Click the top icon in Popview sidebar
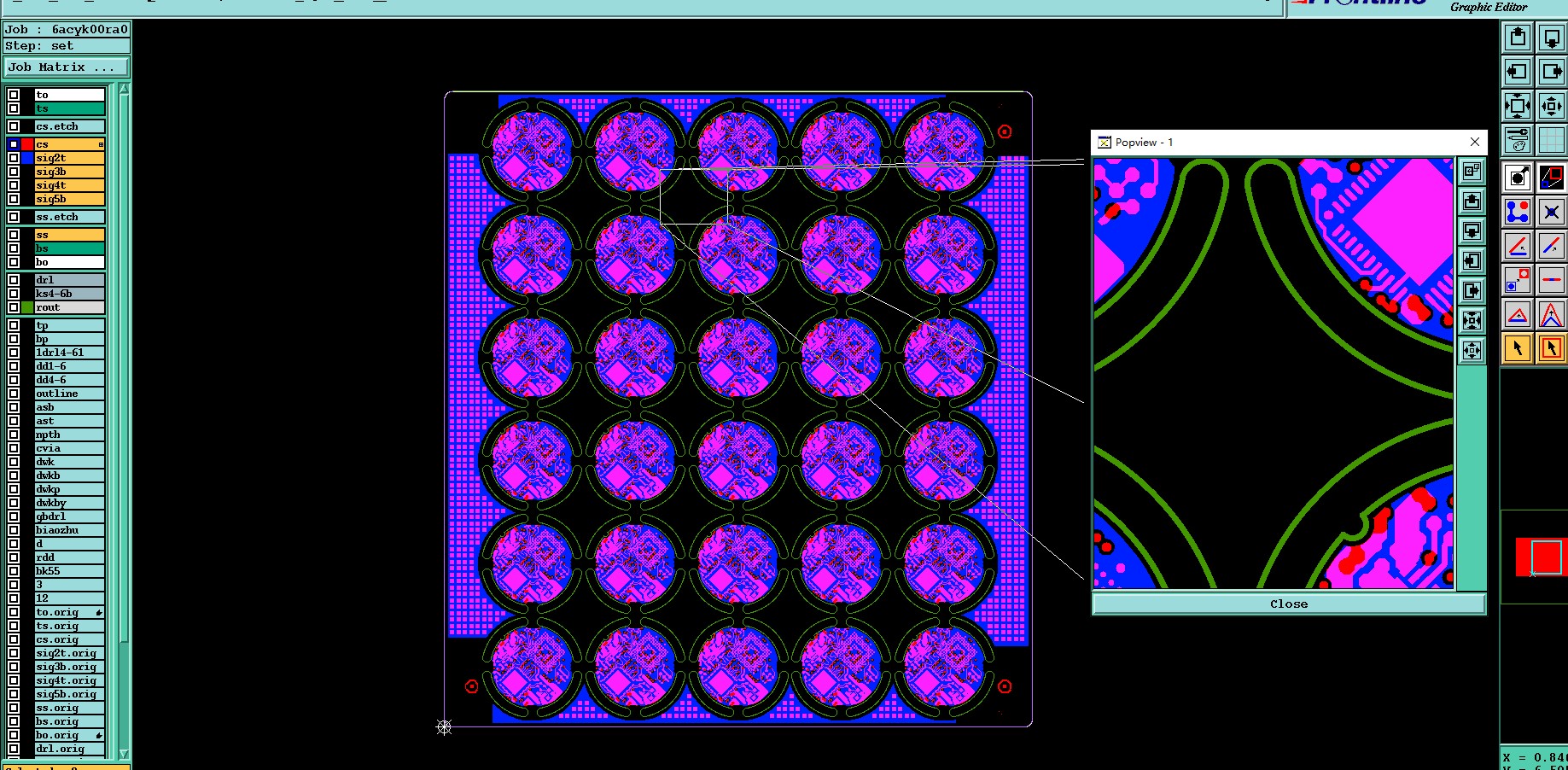Viewport: 1568px width, 770px height. point(1472,171)
